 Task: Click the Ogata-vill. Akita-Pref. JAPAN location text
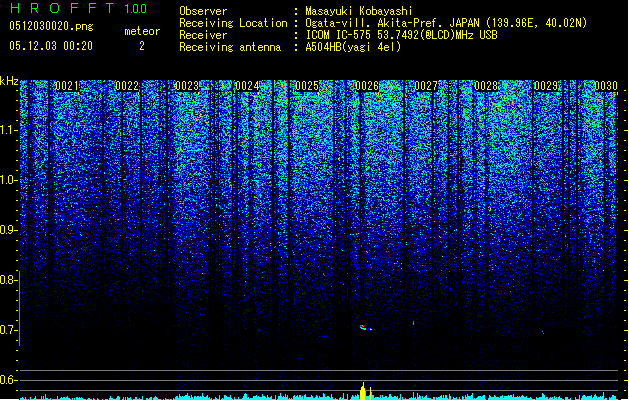(446, 23)
